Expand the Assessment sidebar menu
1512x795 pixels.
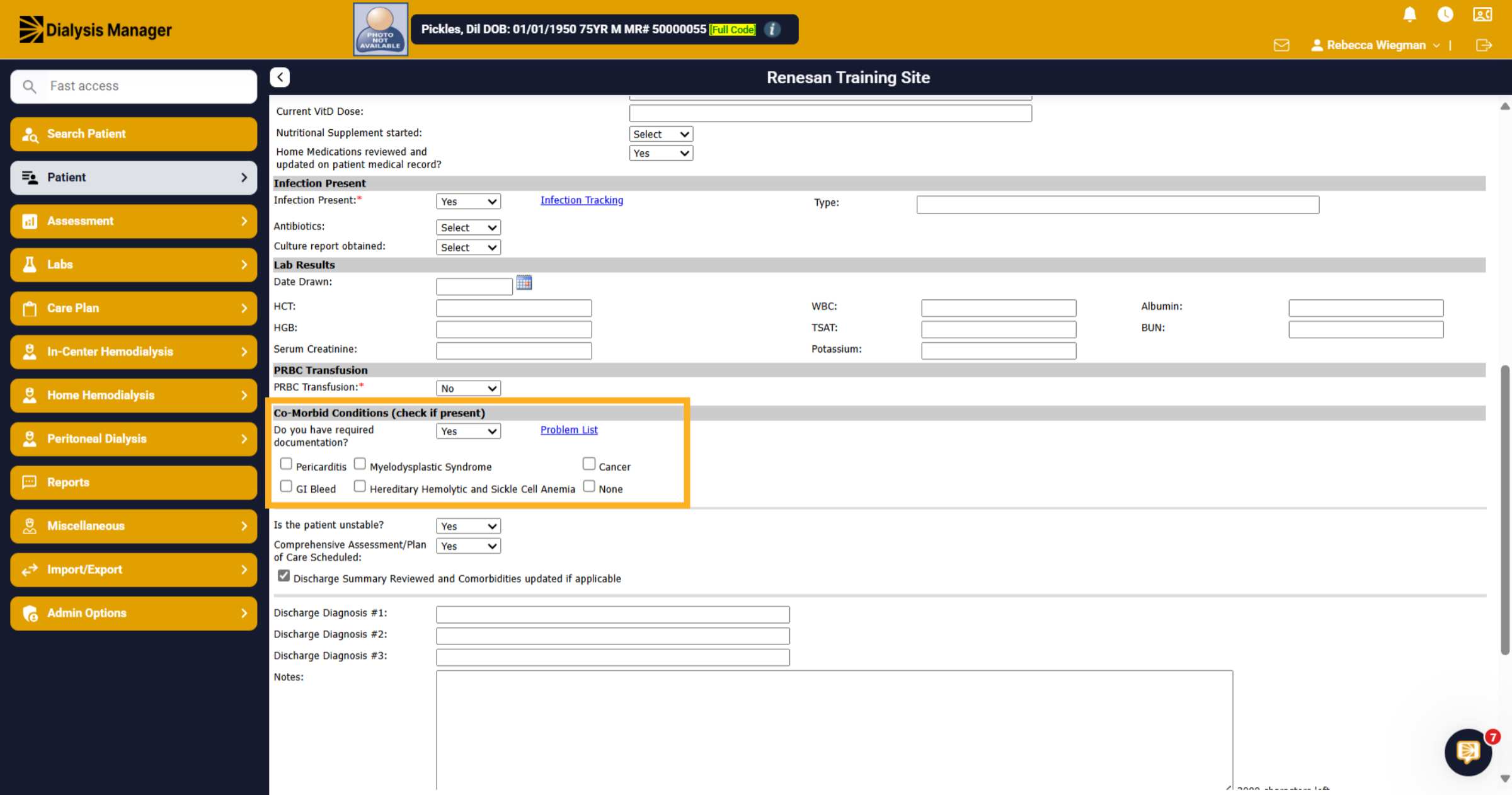coord(134,221)
